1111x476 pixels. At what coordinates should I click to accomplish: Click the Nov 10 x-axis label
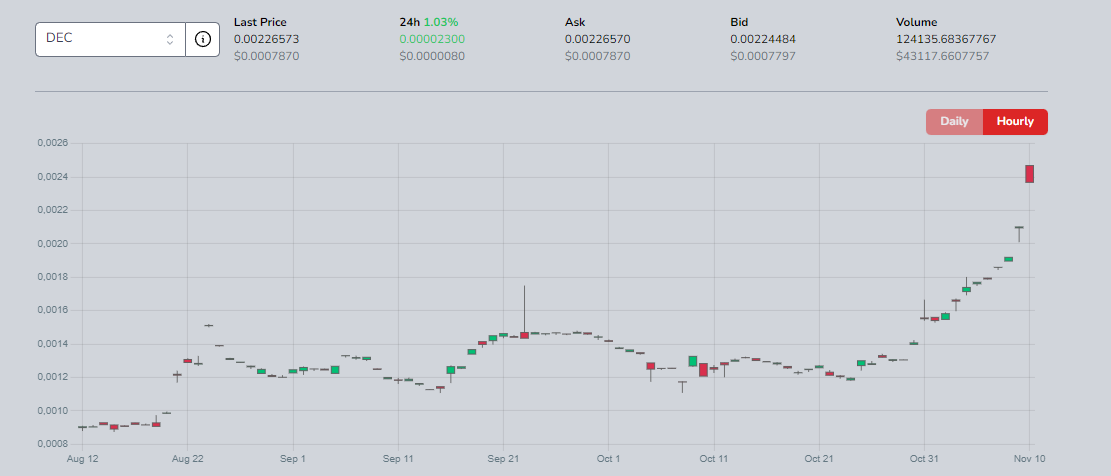point(1029,459)
